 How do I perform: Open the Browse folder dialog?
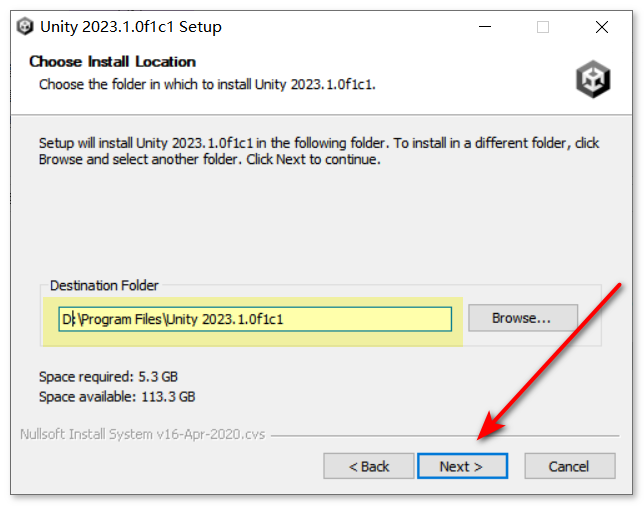click(x=523, y=318)
